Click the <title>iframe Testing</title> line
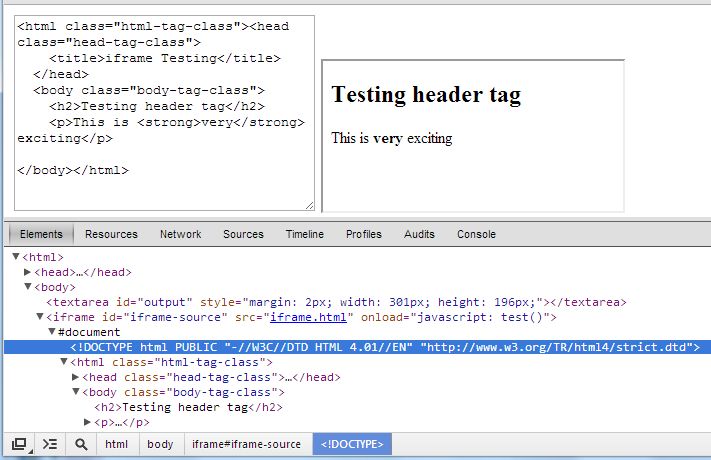 (165, 59)
